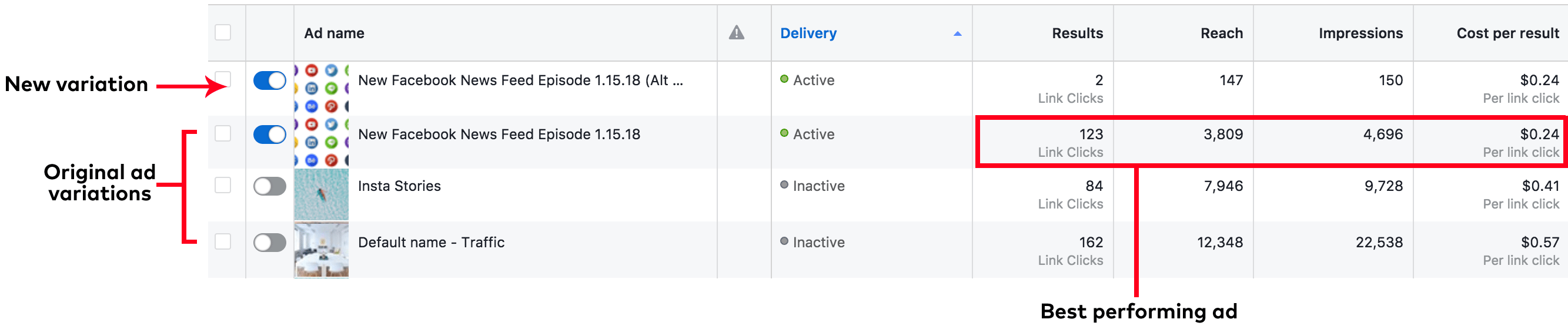Click the Cost per result header
1568x326 pixels.
1507,33
